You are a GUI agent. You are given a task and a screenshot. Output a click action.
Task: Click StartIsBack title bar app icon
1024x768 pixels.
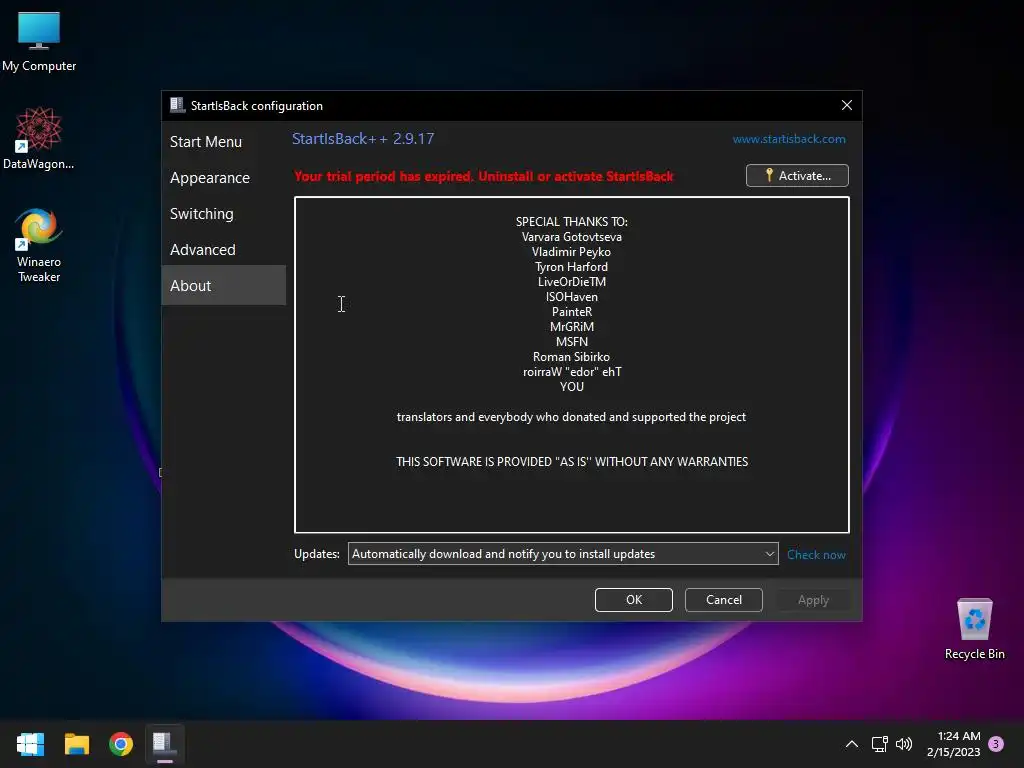pos(177,105)
